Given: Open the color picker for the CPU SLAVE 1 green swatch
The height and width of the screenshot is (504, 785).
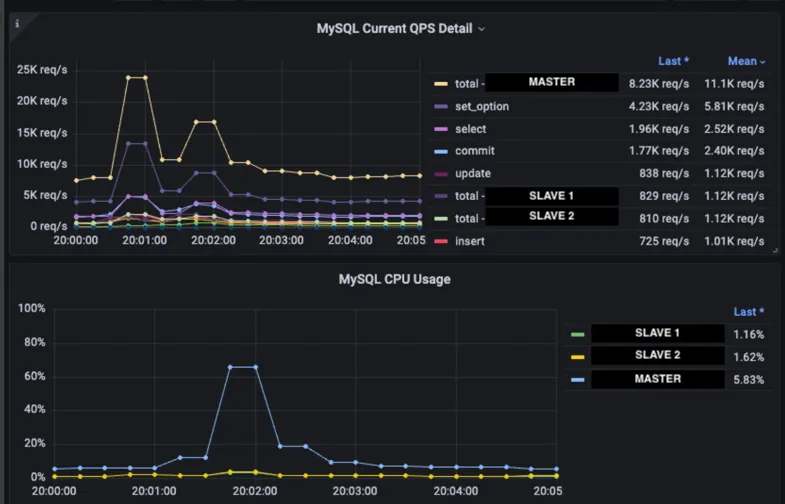Looking at the screenshot, I should (x=577, y=334).
